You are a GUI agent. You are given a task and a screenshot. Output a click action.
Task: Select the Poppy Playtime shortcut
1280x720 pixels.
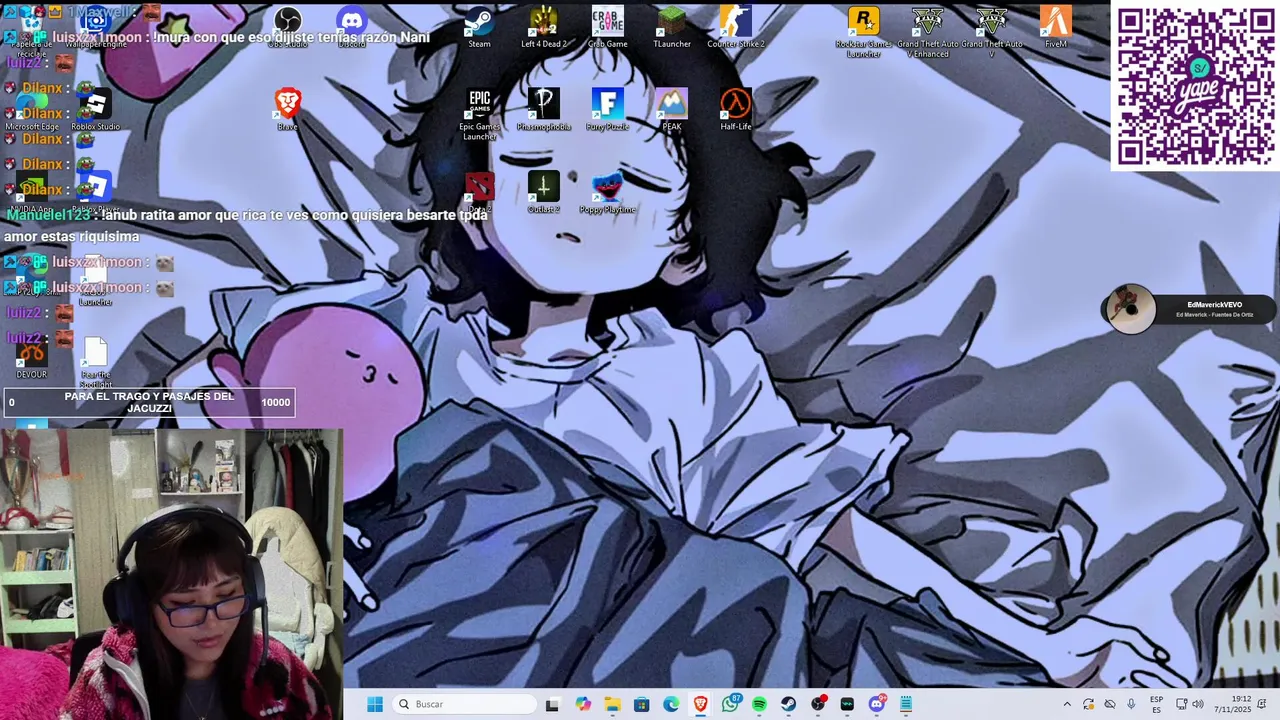coord(608,193)
